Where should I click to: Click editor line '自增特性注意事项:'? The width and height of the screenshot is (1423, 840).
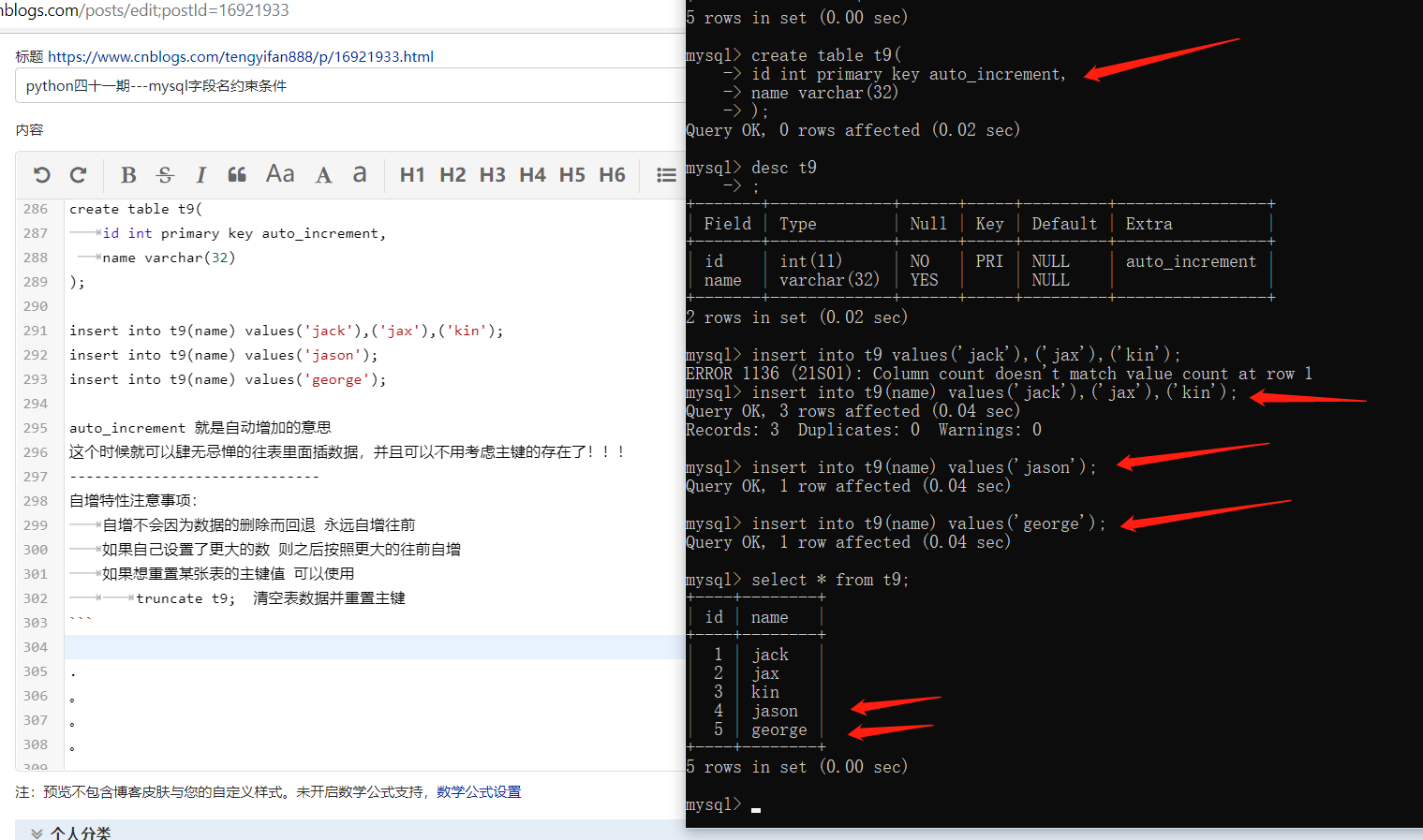click(134, 501)
